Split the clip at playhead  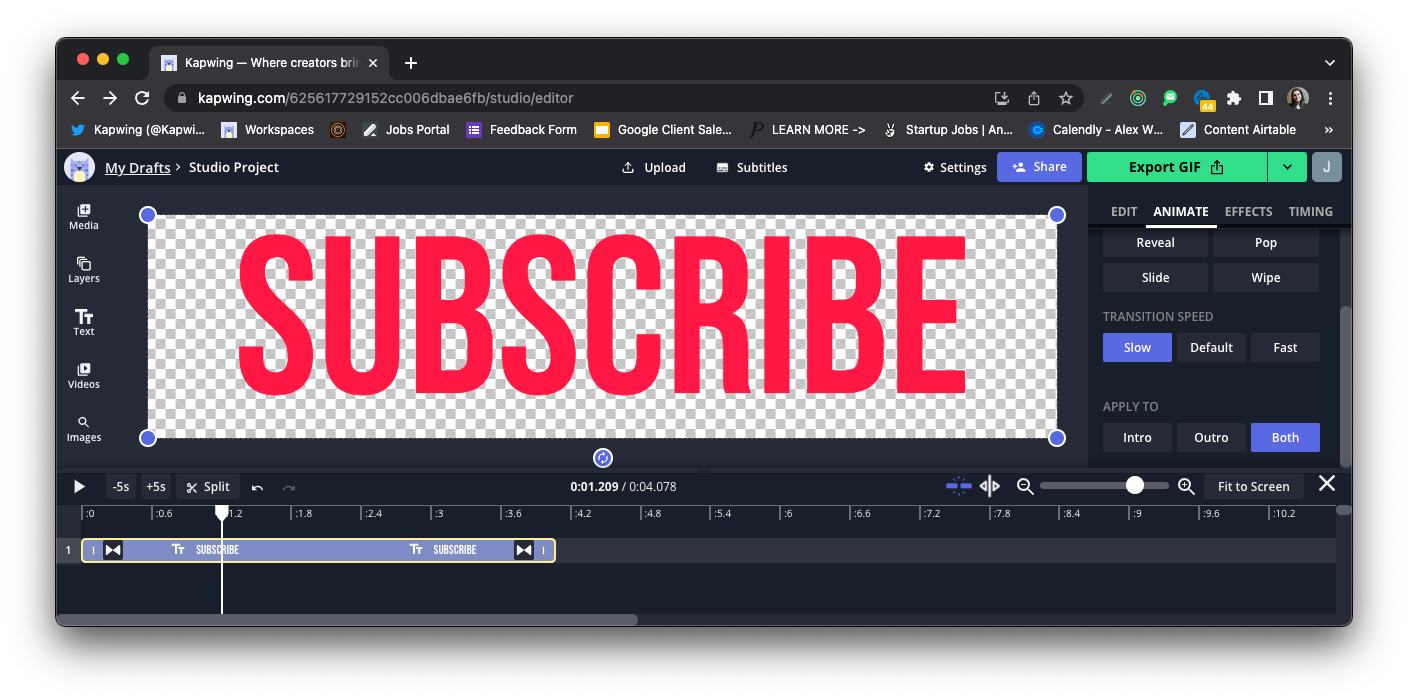(x=208, y=487)
